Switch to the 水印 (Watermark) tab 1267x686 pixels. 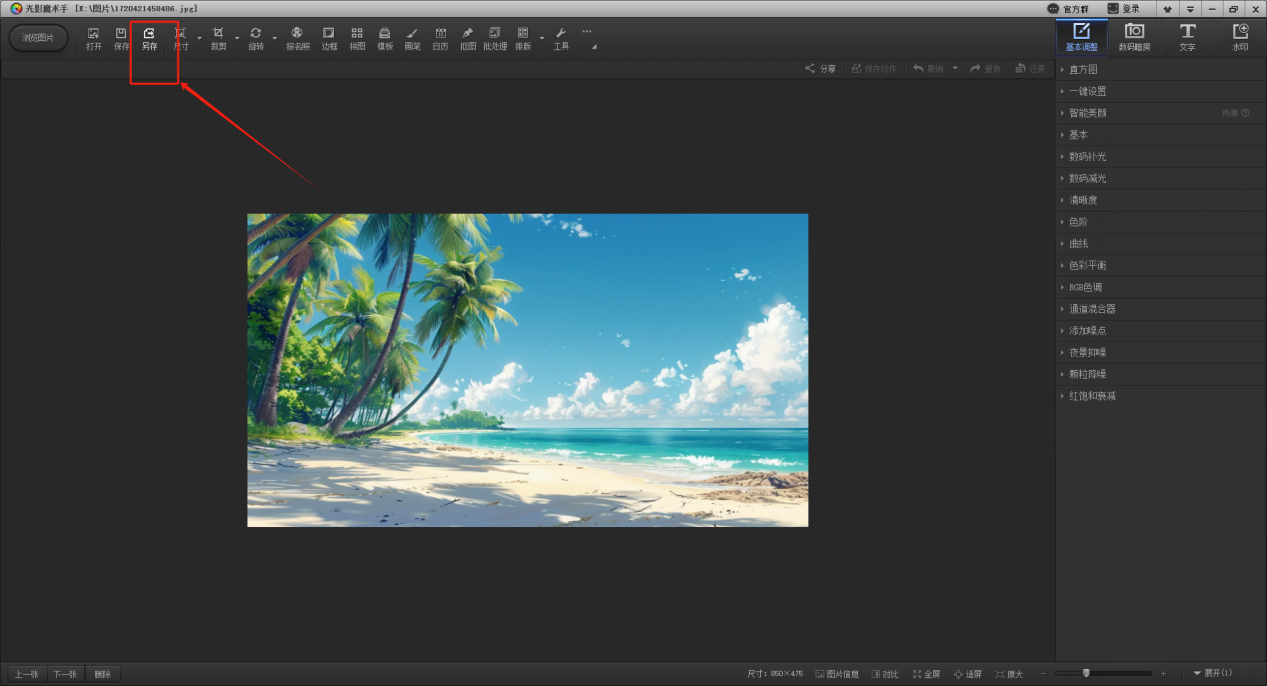pos(1240,37)
